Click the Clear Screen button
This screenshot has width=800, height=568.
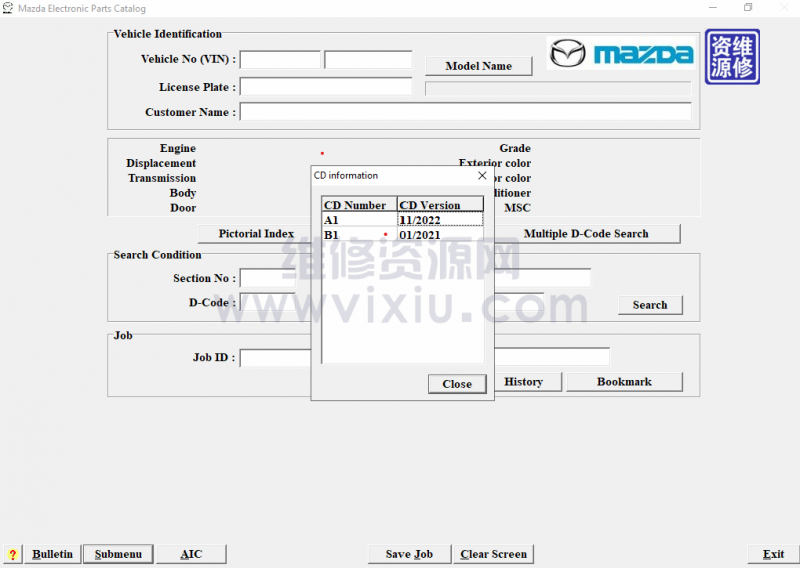pos(493,554)
